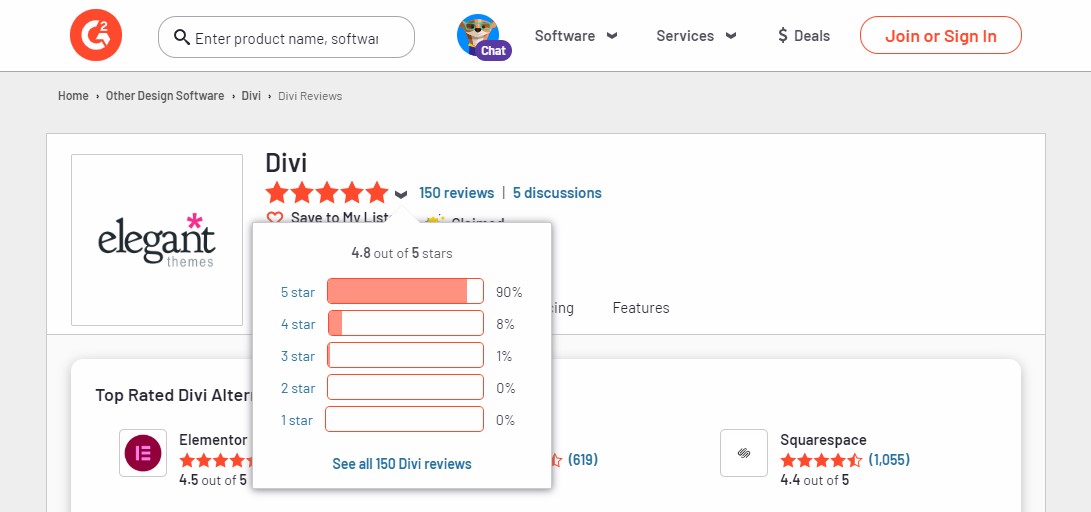Click the Join or Sign In button
Screen dimensions: 1091x512
941,35
